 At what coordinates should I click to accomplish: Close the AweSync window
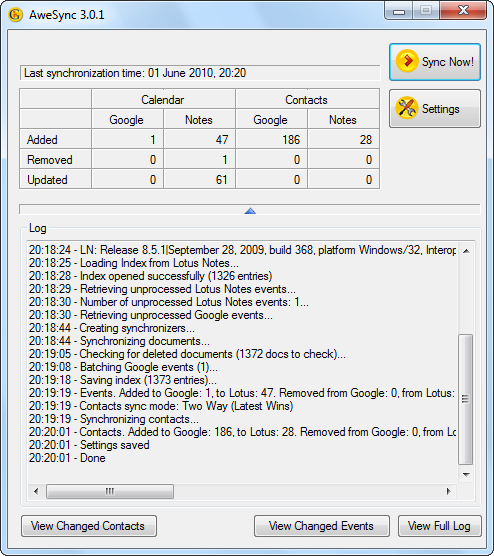463,11
